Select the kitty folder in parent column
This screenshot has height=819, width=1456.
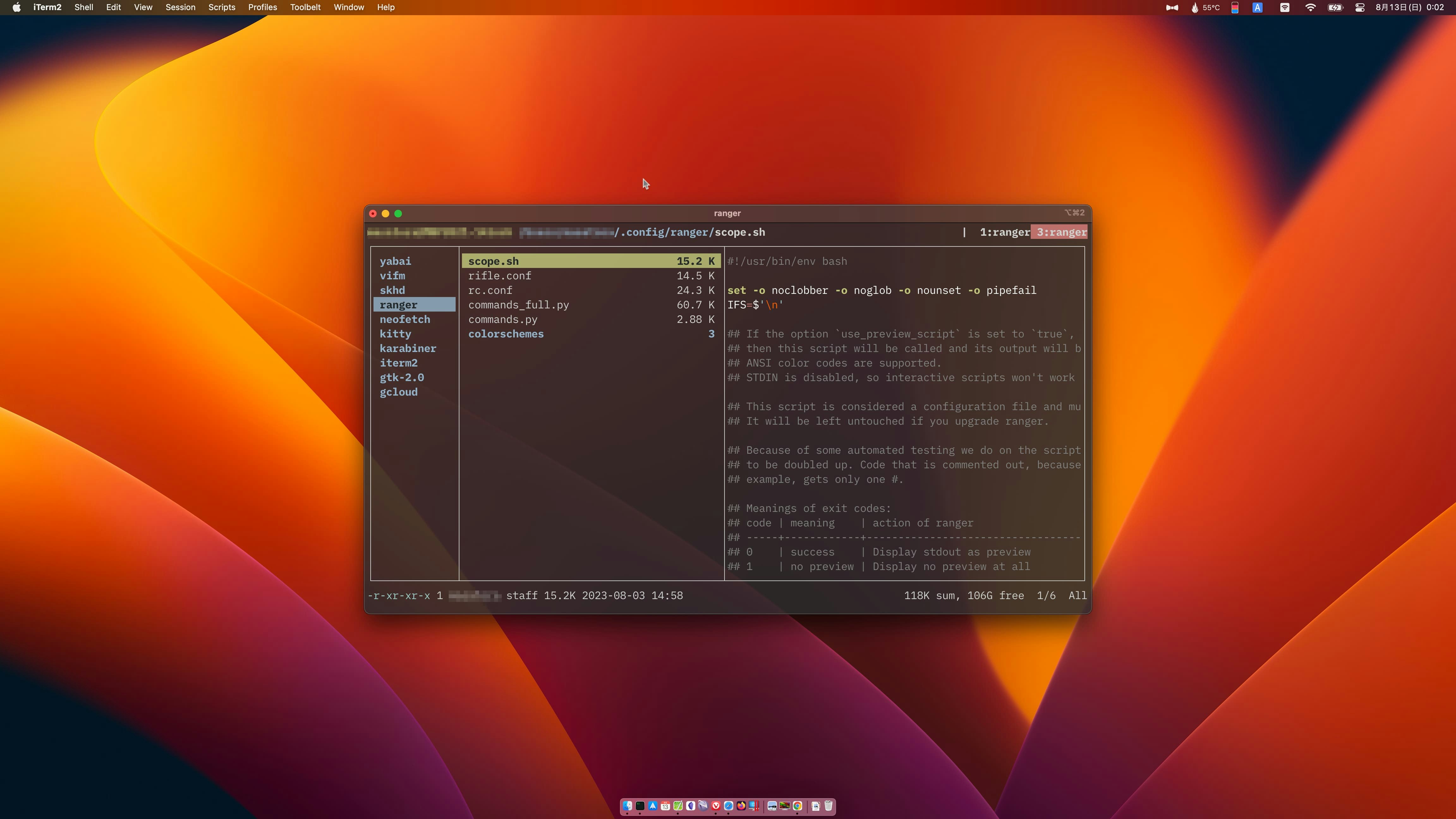(395, 334)
